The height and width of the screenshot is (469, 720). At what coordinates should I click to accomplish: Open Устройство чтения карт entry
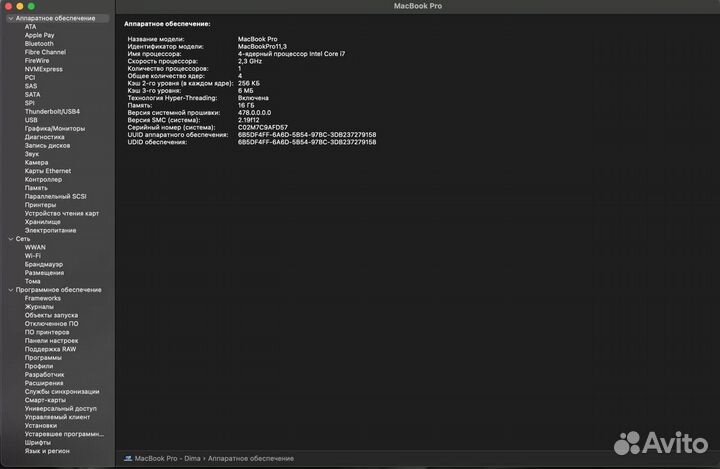point(62,214)
